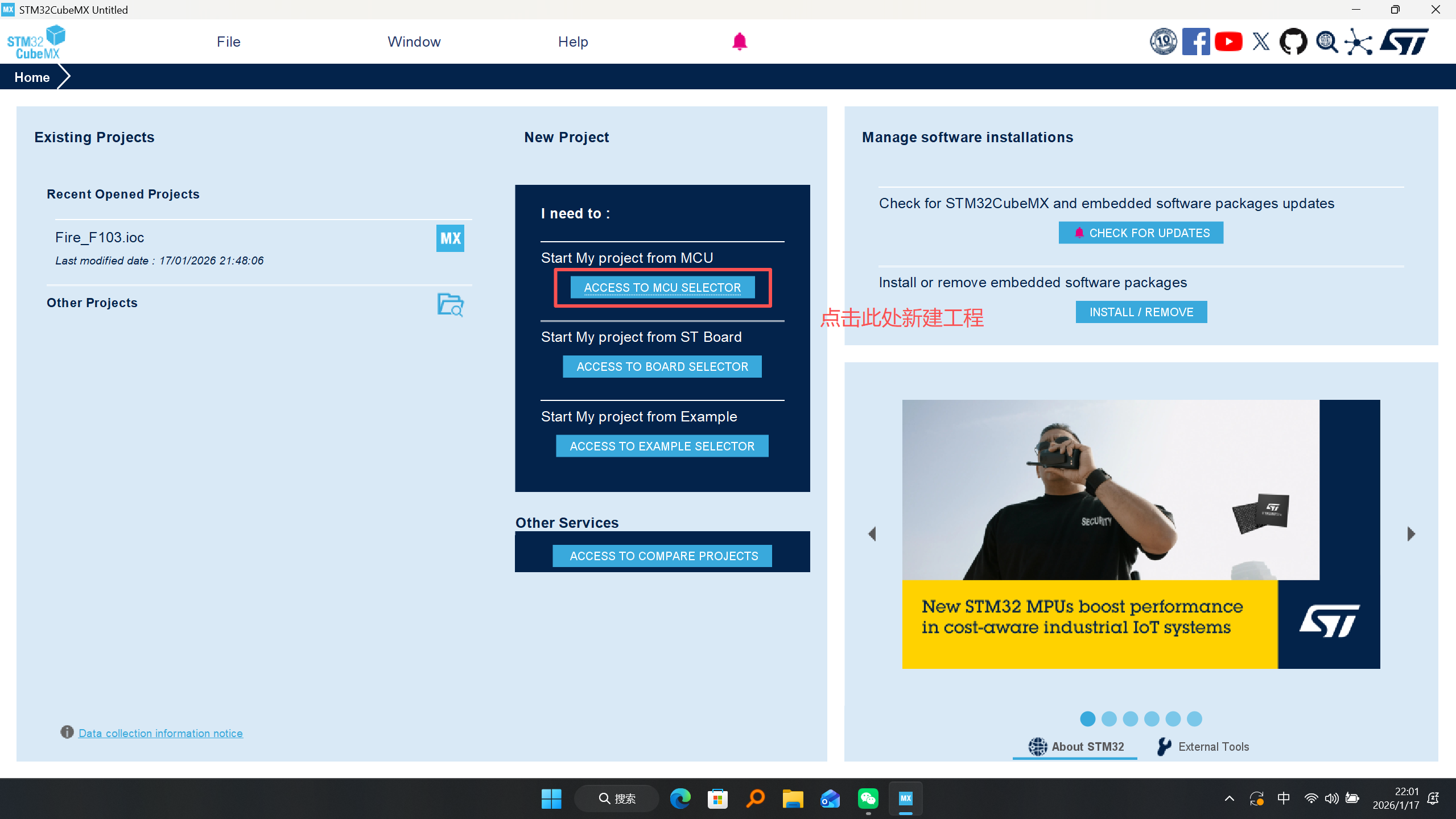Open Data collection information notice link
Viewport: 1456px width, 819px height.
(160, 733)
